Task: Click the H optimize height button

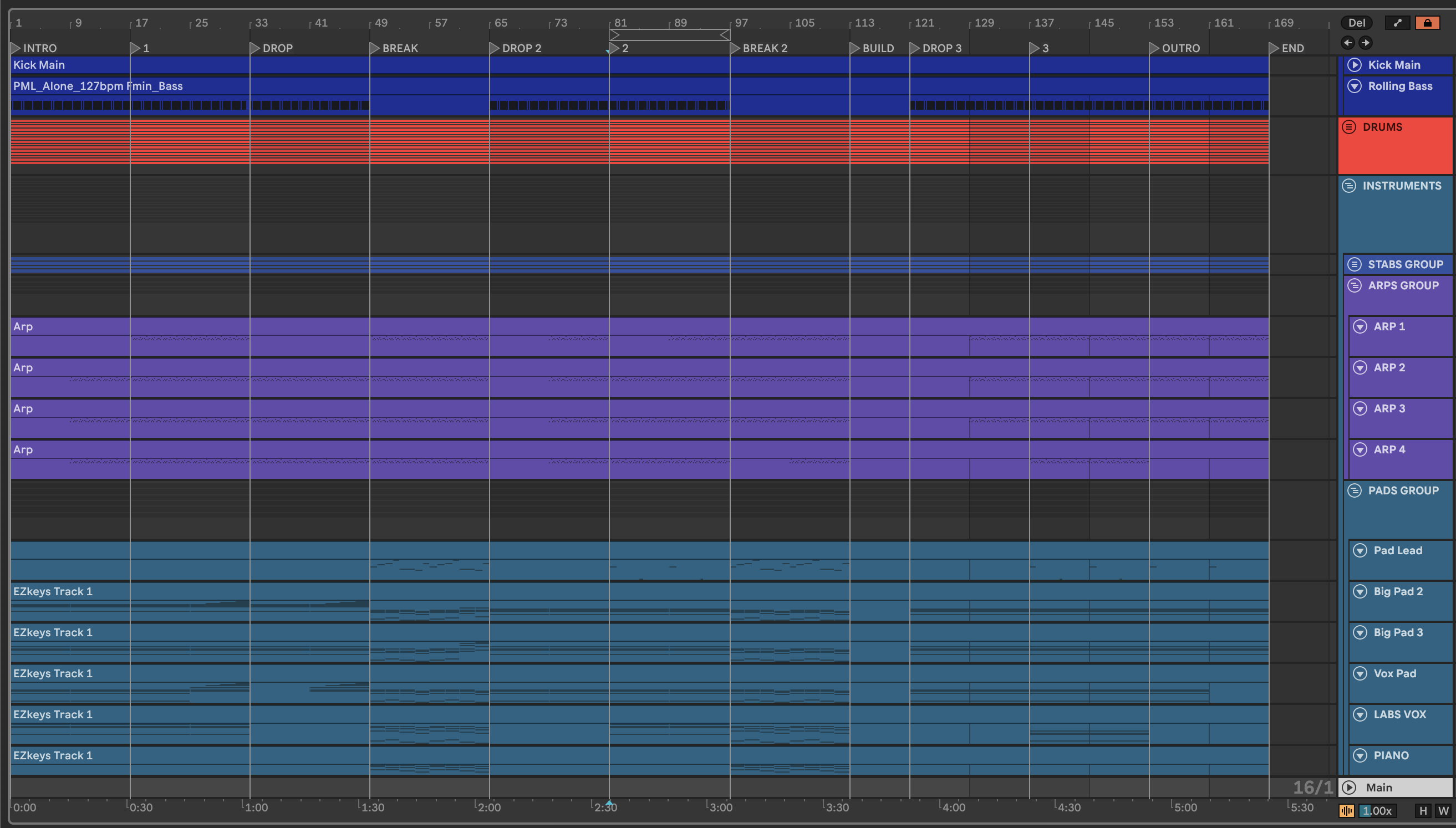Action: click(x=1423, y=810)
